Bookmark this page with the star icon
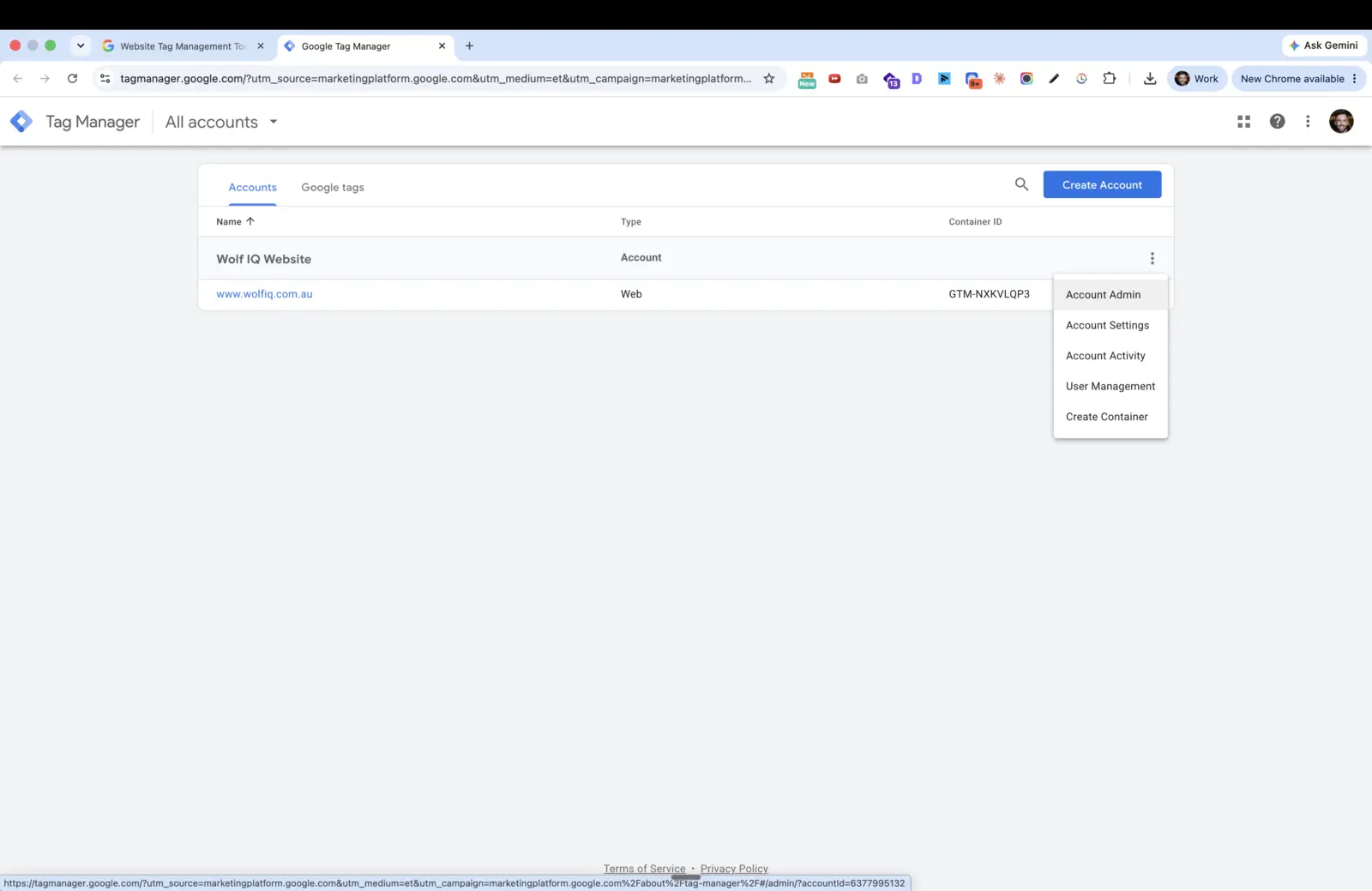 click(769, 79)
